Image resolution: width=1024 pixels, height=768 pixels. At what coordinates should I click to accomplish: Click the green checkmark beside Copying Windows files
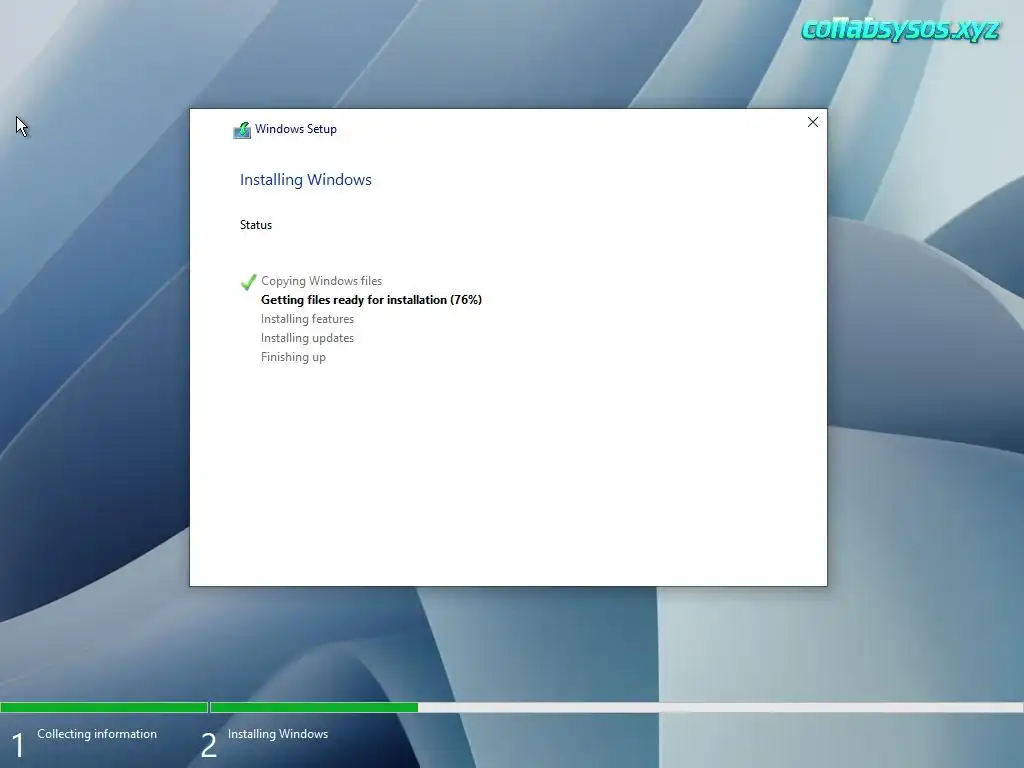tap(248, 281)
